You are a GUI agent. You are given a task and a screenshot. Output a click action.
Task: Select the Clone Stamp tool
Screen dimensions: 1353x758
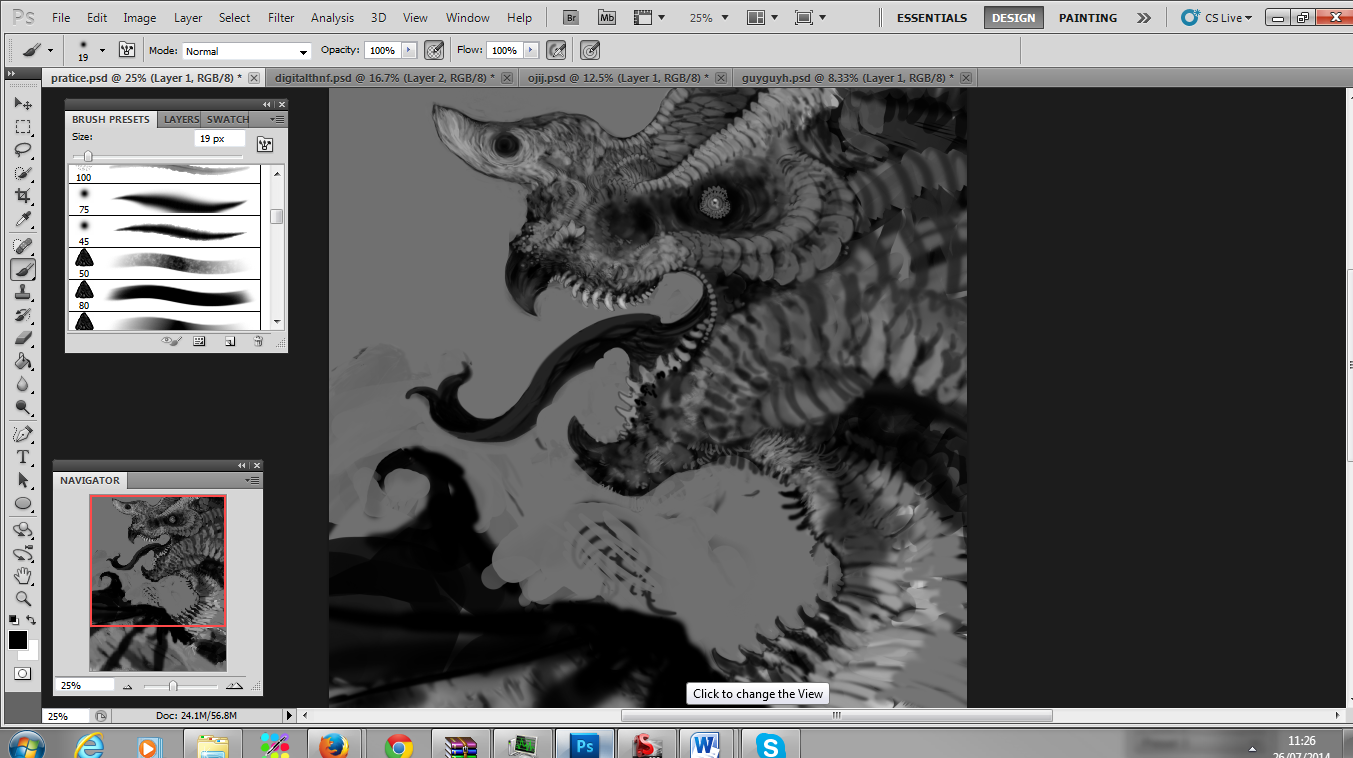23,292
